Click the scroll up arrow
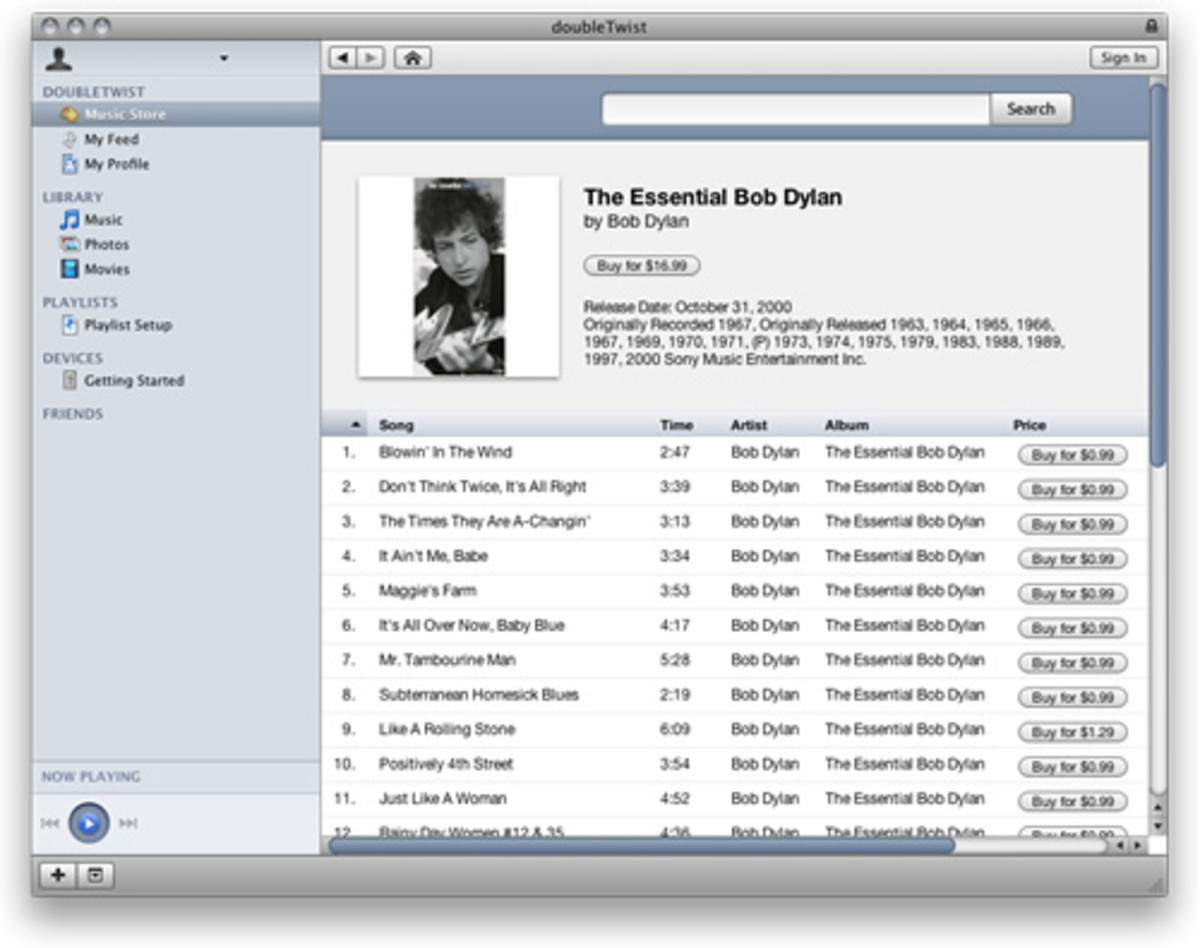 [1158, 806]
